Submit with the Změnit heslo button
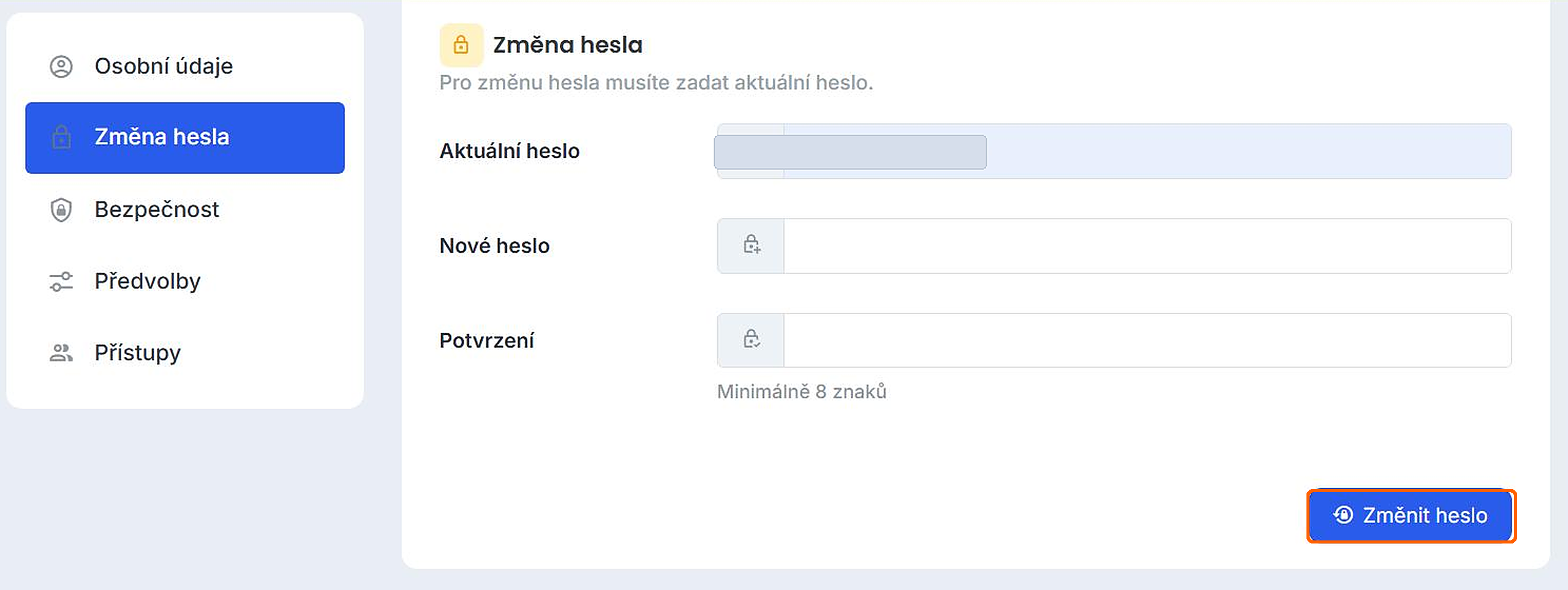This screenshot has width=1568, height=590. click(x=1411, y=516)
